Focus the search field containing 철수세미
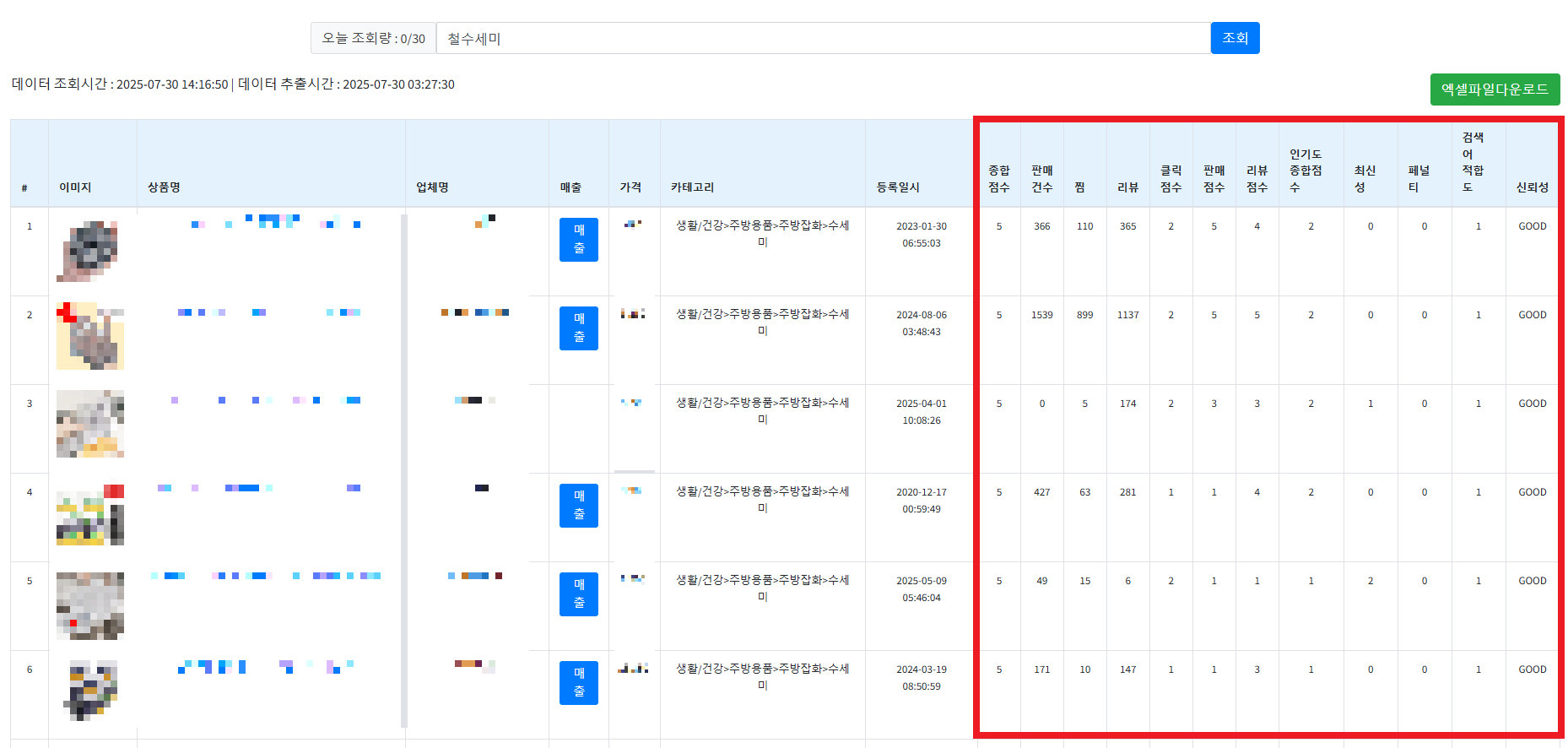 pos(823,38)
